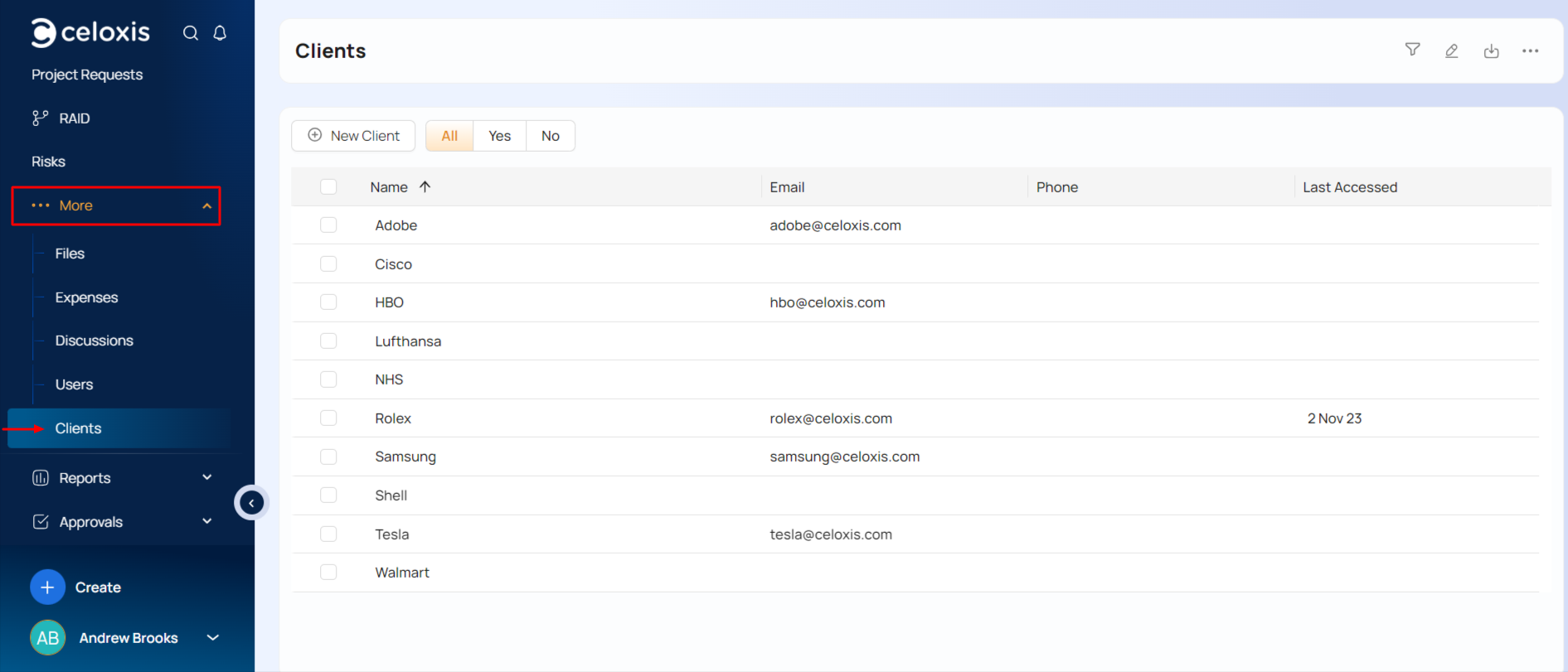
Task: Open the Samsung client record
Action: [405, 457]
